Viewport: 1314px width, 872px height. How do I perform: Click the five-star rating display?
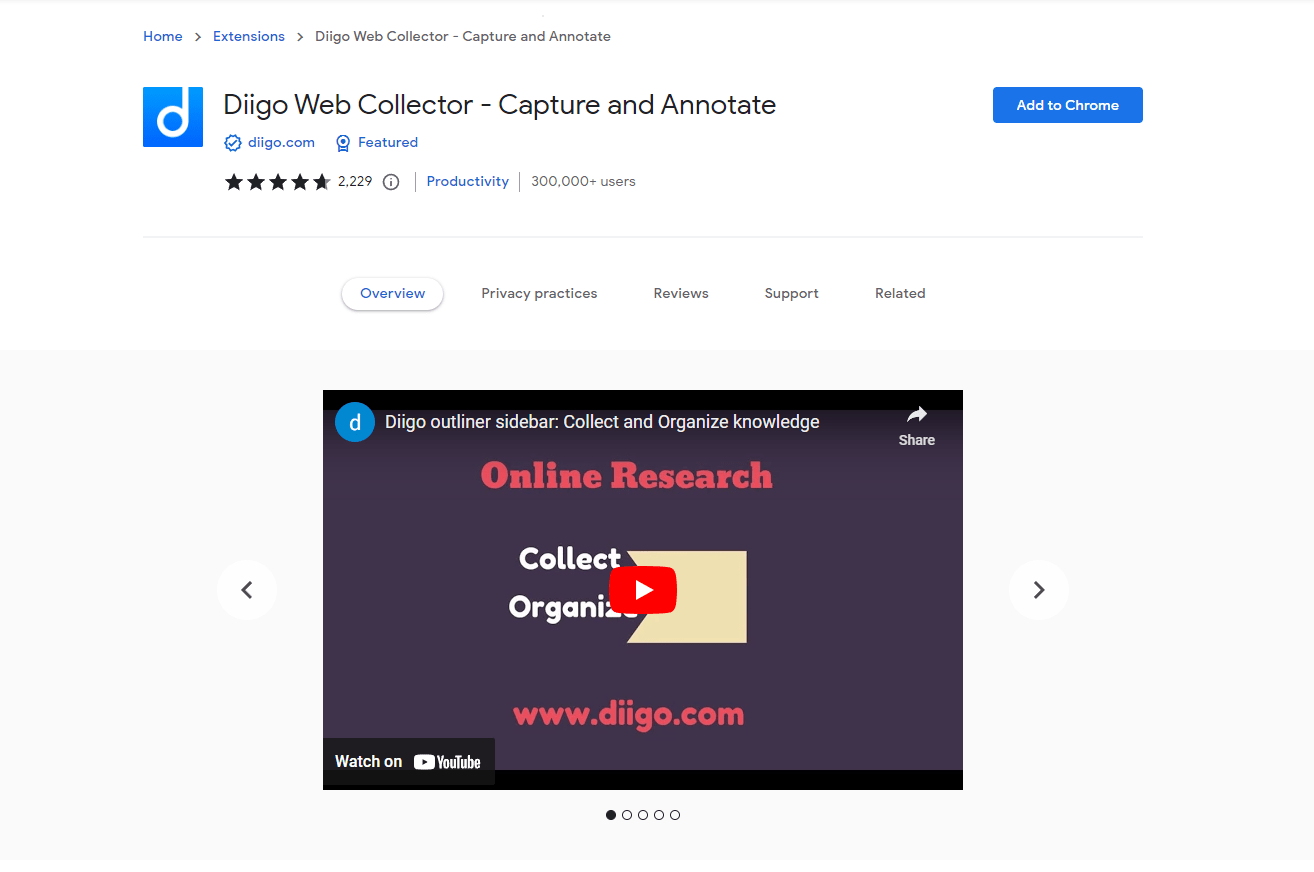coord(277,181)
